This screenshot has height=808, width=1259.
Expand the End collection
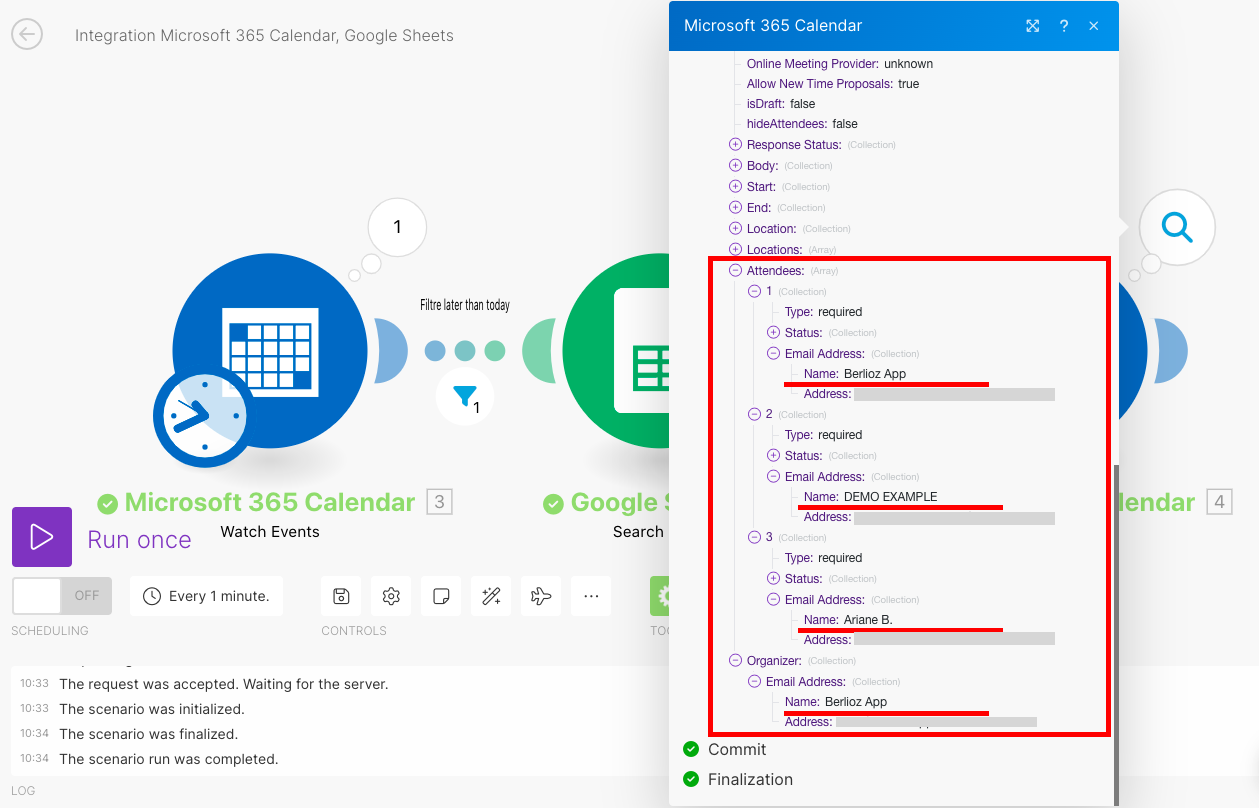tap(736, 208)
